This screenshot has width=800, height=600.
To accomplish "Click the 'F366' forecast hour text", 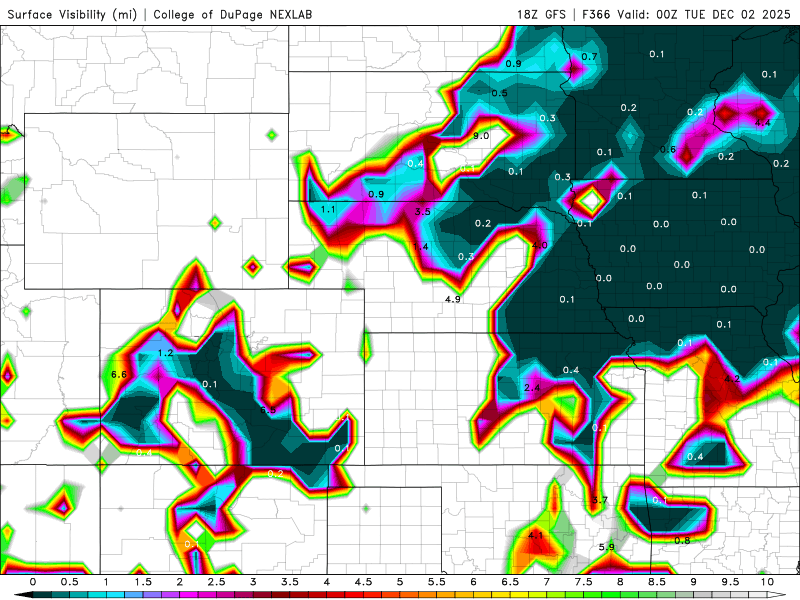I will point(596,14).
